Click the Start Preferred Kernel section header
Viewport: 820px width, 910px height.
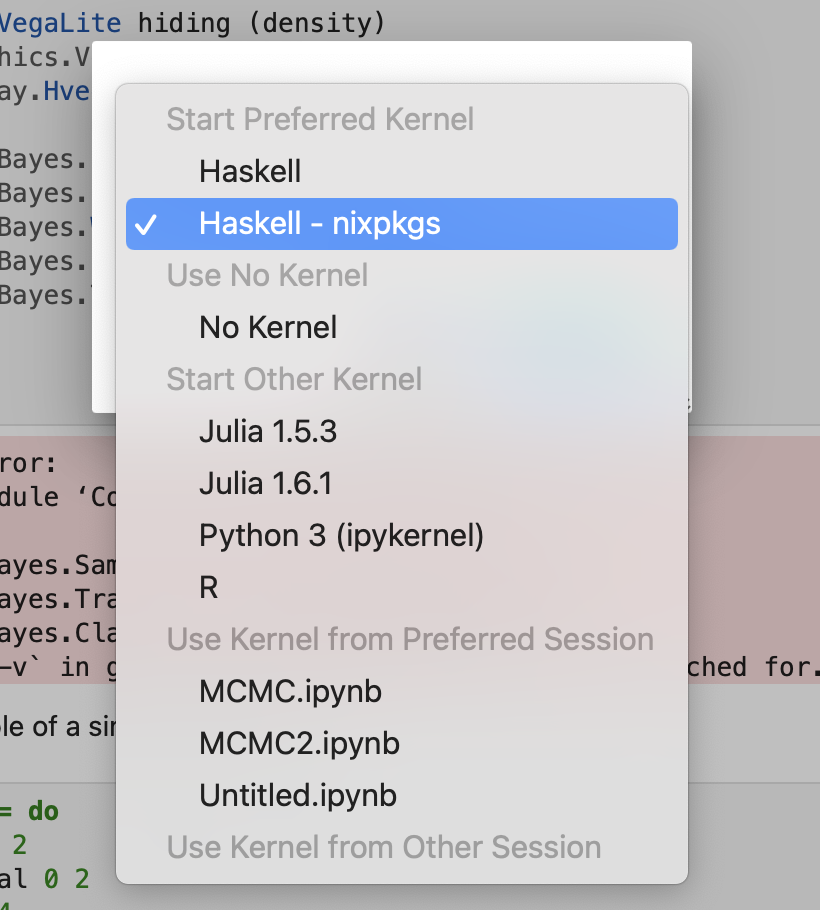(320, 120)
